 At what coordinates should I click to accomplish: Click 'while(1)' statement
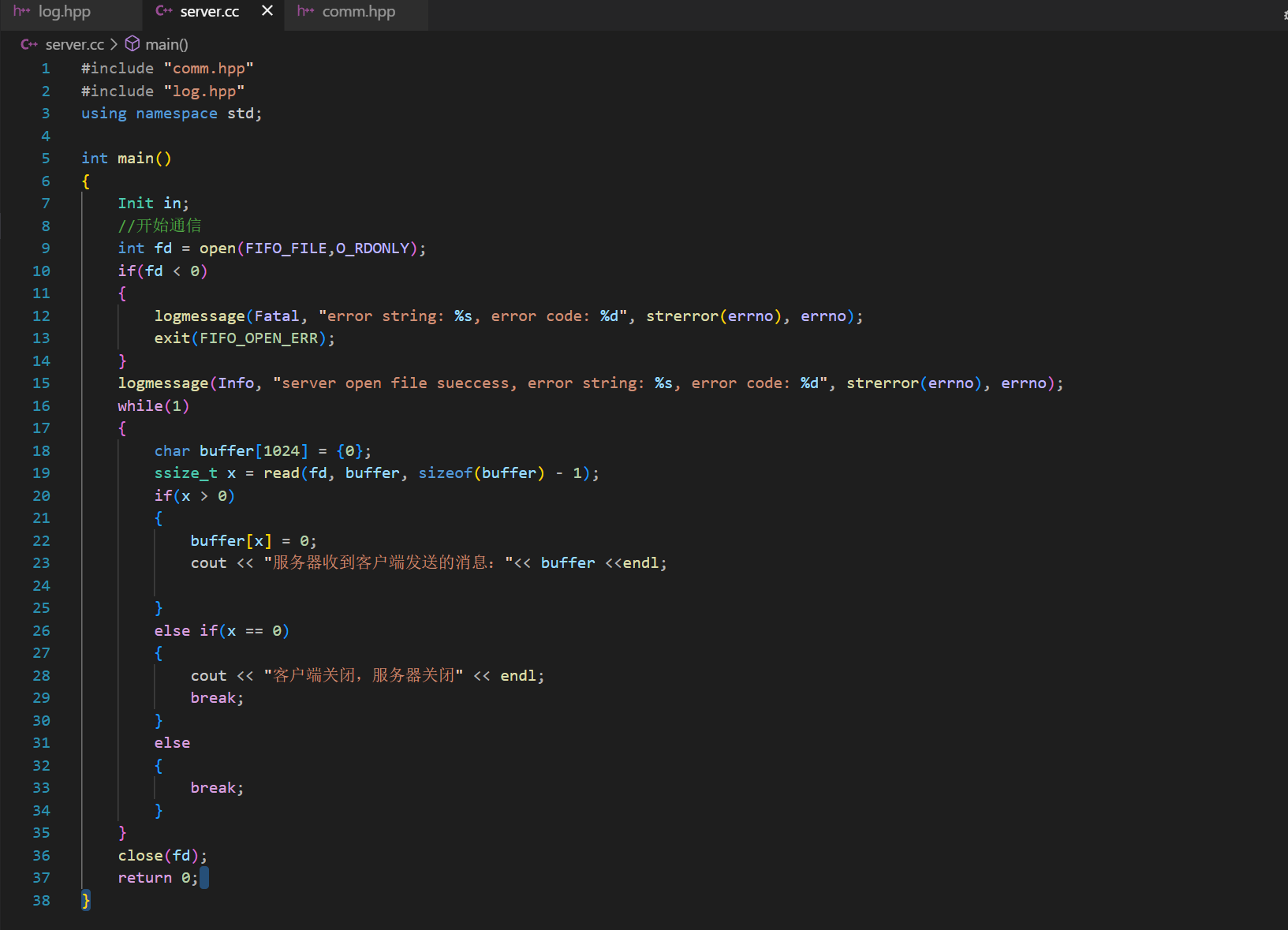coord(154,406)
